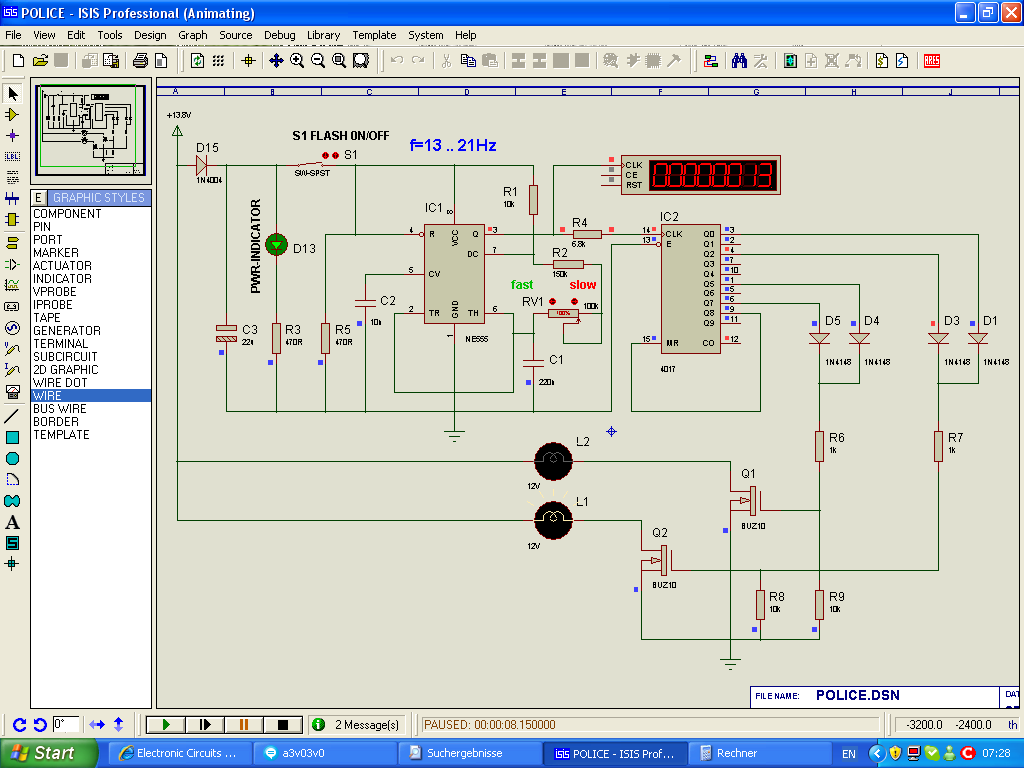Select BUS WIRE style in list
1024x768 pixels.
(91, 409)
